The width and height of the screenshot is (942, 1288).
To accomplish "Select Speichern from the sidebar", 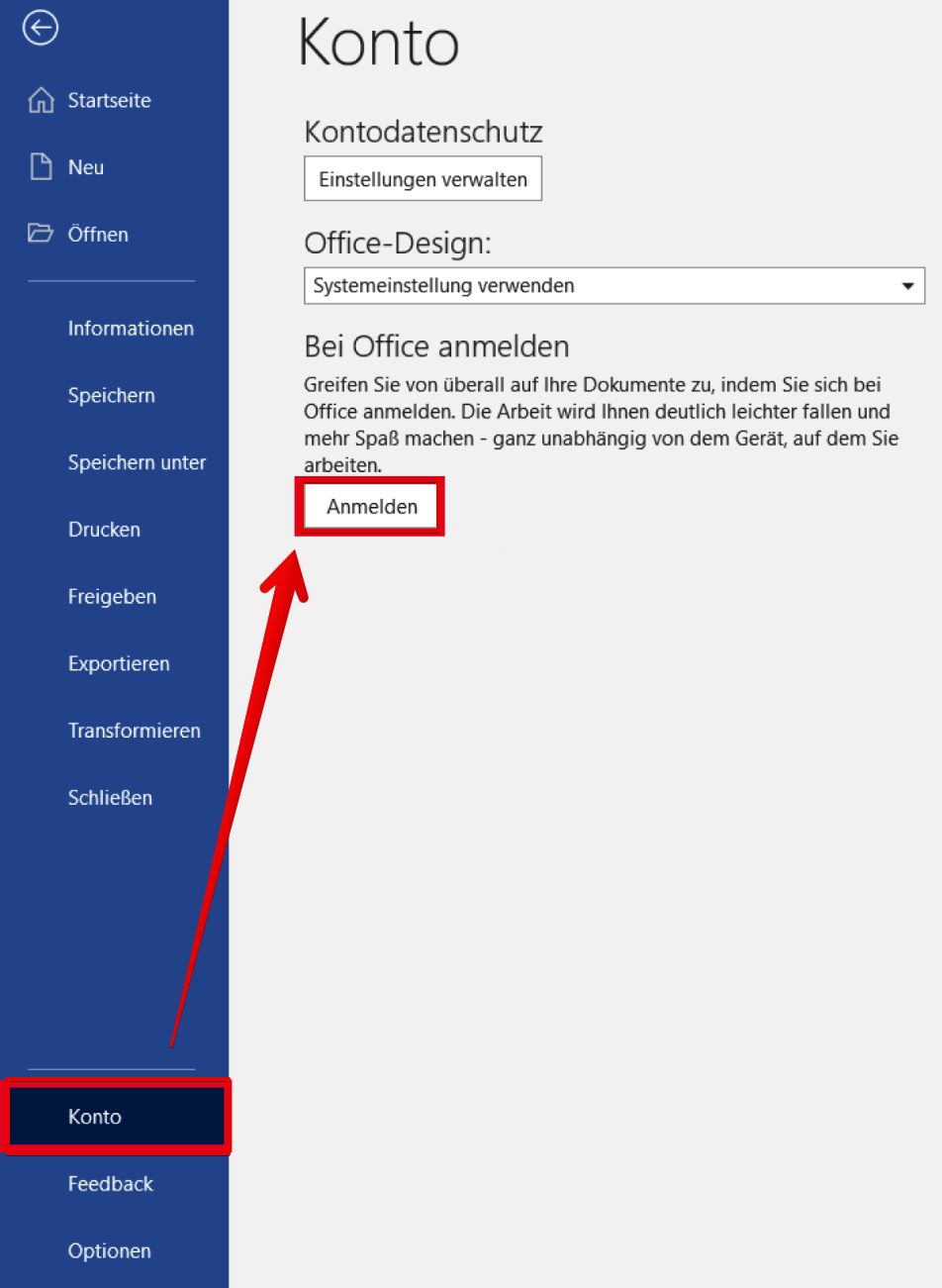I will pyautogui.click(x=111, y=395).
